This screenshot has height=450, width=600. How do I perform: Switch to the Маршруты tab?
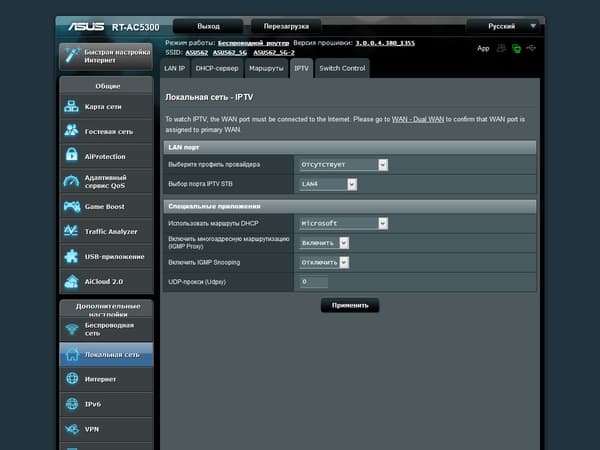pyautogui.click(x=266, y=68)
